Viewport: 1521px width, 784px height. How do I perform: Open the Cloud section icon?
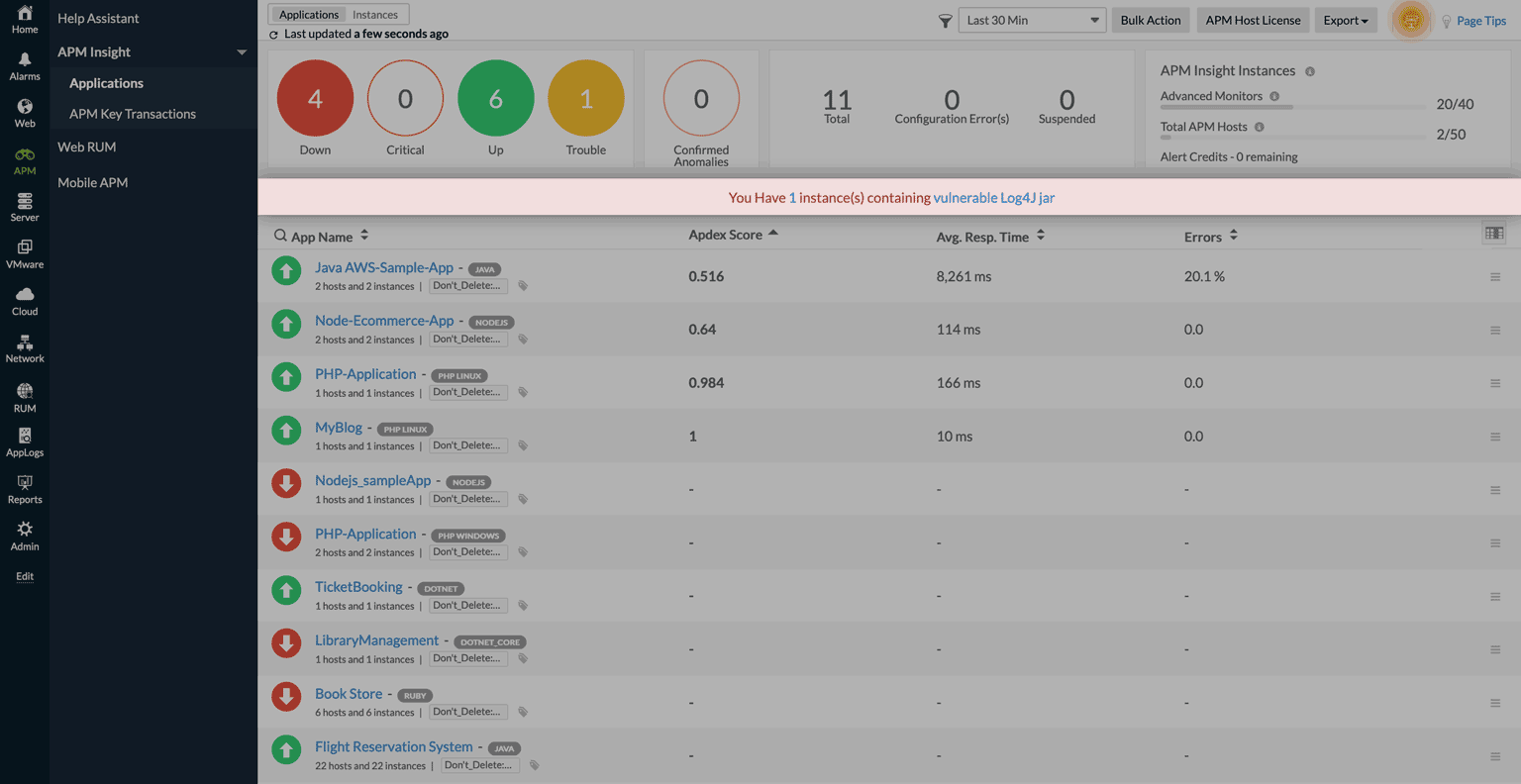[25, 294]
